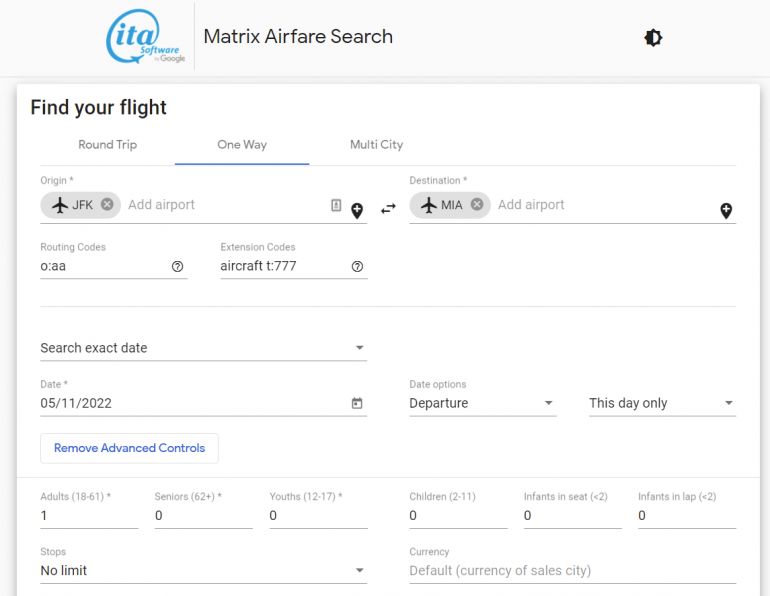Toggle the dark mode brightness icon
Screen dimensions: 770x596
coord(653,38)
